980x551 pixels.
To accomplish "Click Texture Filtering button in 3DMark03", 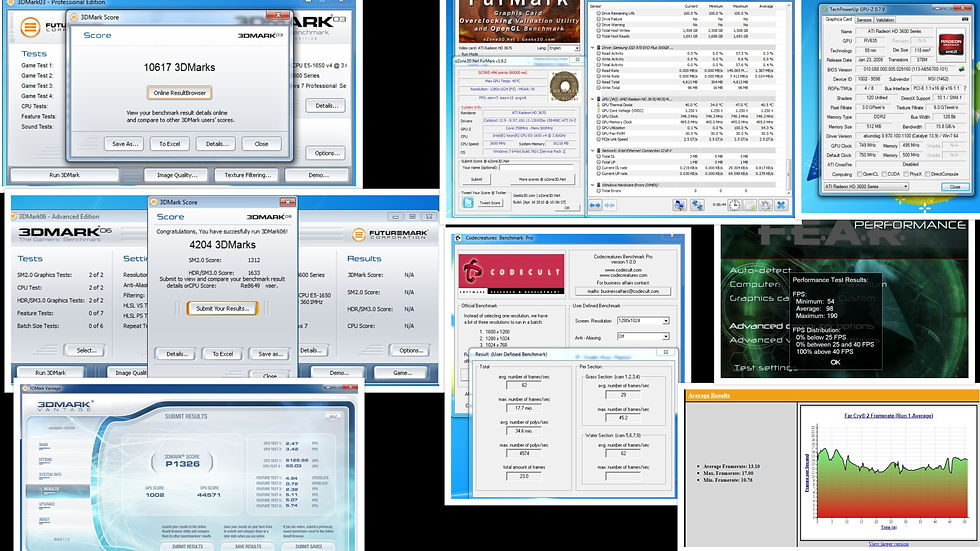I will (248, 176).
